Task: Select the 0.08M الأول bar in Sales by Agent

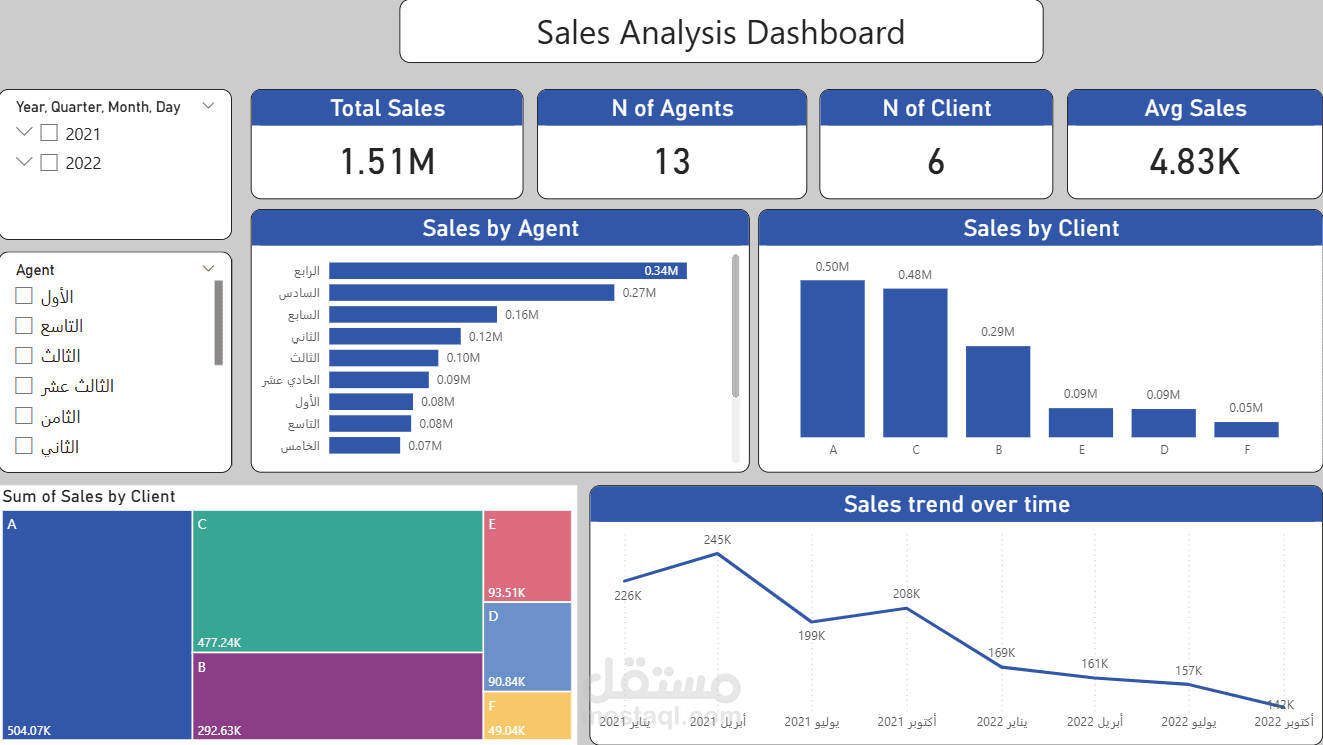Action: (x=371, y=401)
